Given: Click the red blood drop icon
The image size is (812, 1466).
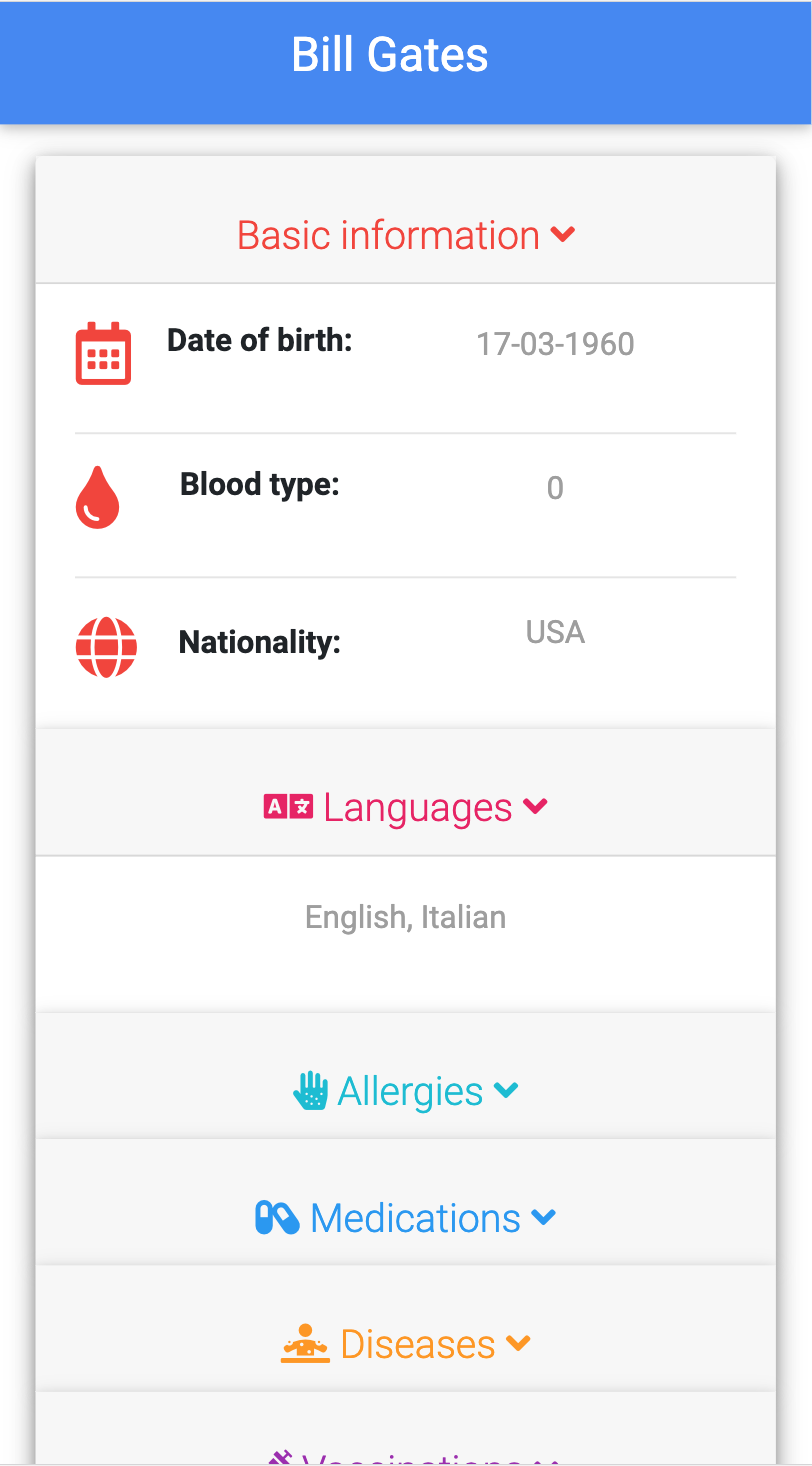Looking at the screenshot, I should 98,497.
